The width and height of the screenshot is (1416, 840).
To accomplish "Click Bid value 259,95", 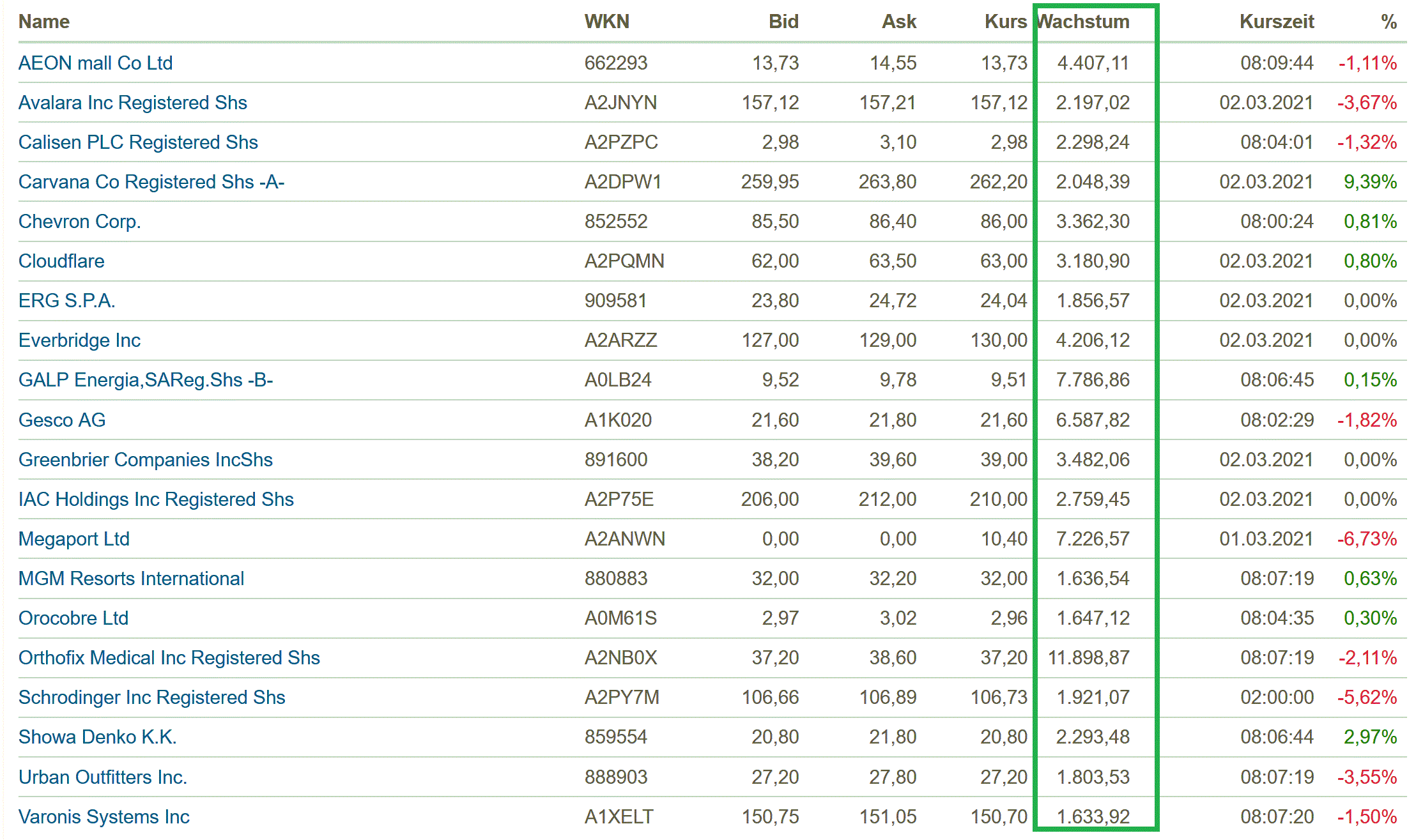I will point(769,182).
